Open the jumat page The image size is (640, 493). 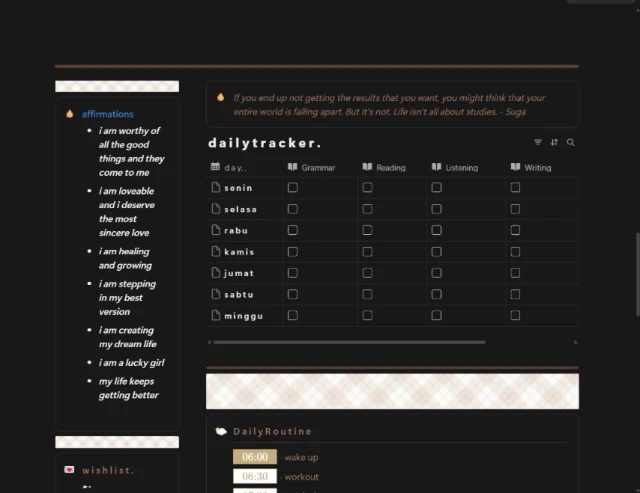pyautogui.click(x=239, y=273)
